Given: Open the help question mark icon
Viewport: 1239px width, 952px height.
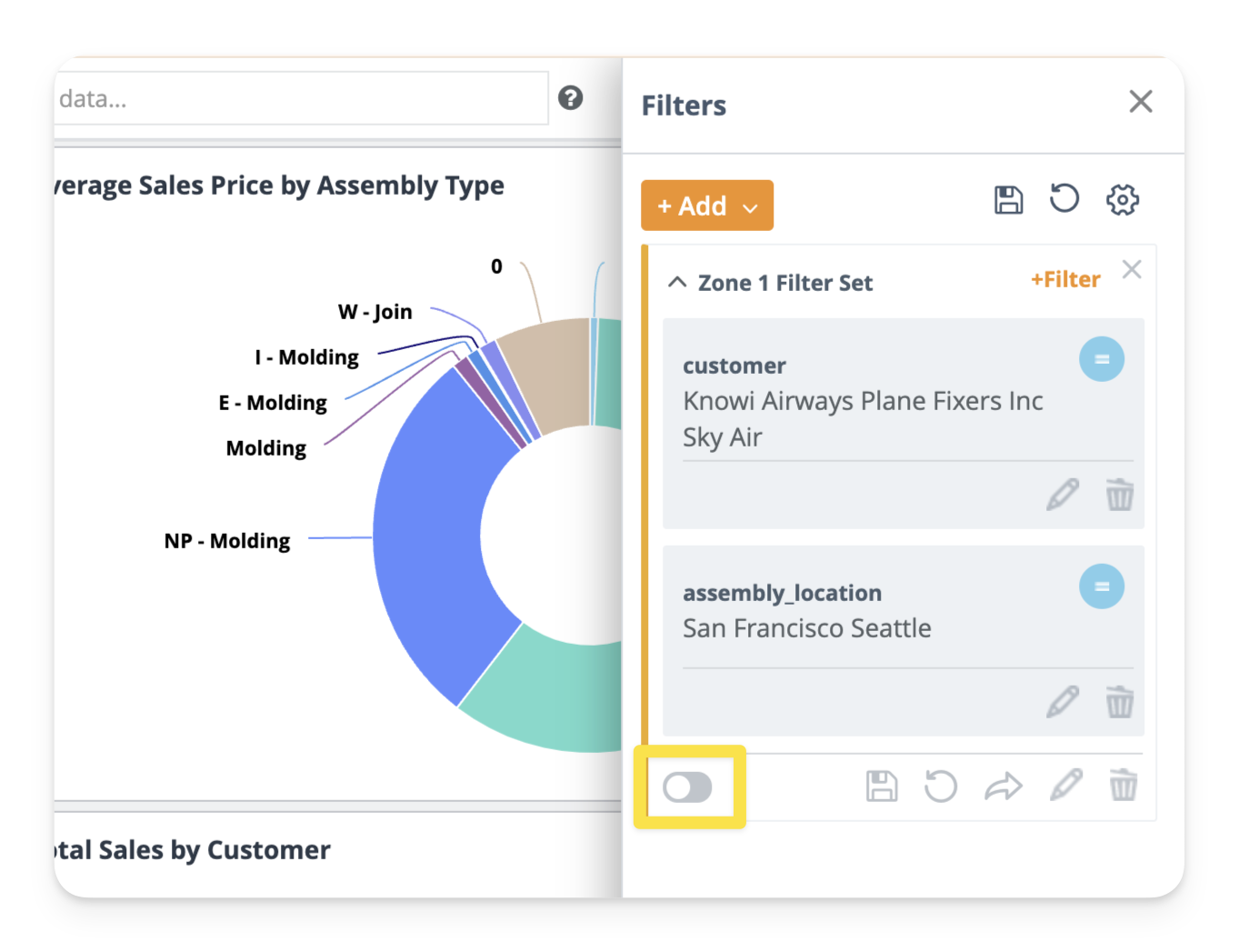Looking at the screenshot, I should tap(570, 98).
